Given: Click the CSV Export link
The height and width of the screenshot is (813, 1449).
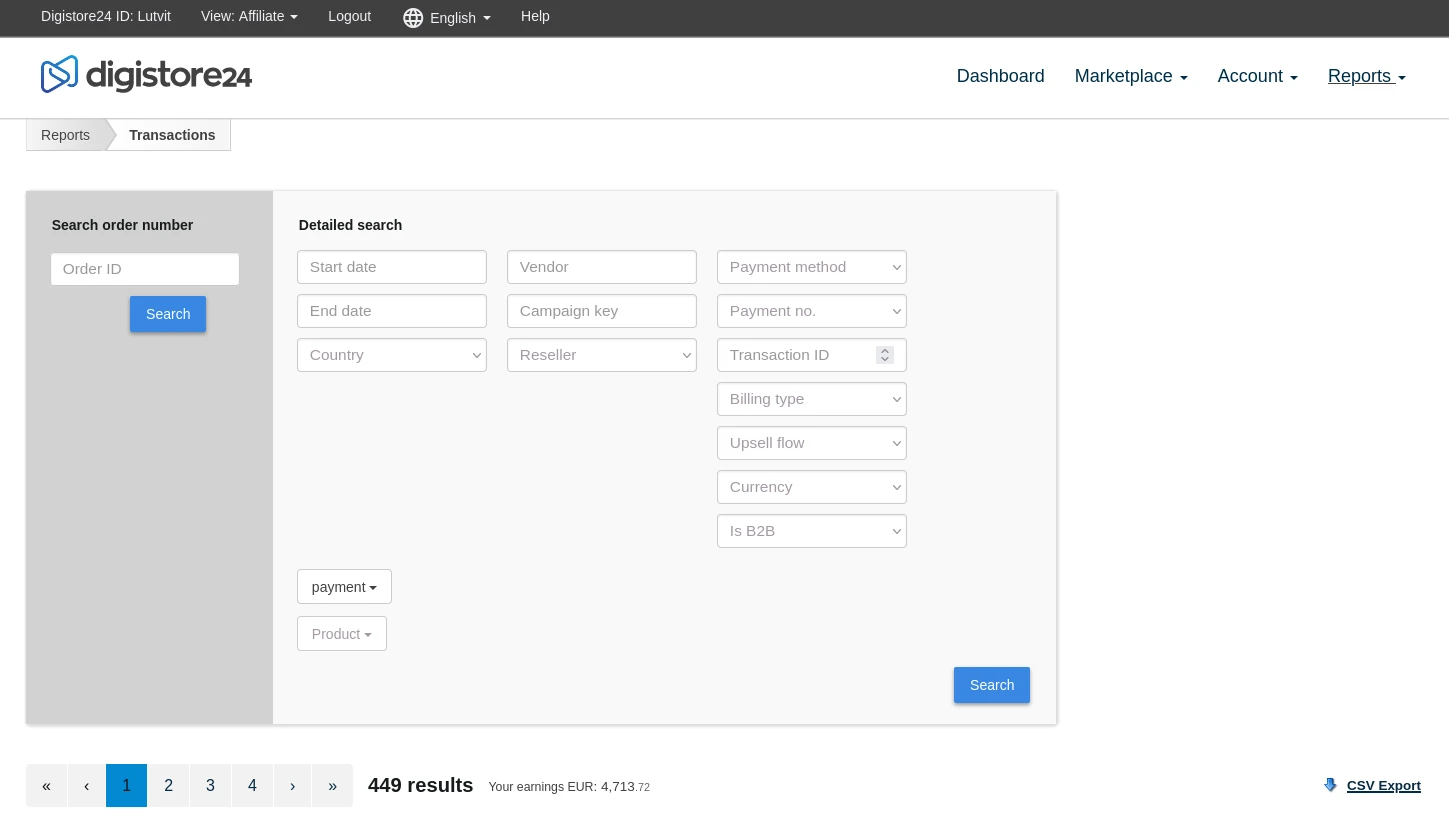Looking at the screenshot, I should tap(1383, 785).
